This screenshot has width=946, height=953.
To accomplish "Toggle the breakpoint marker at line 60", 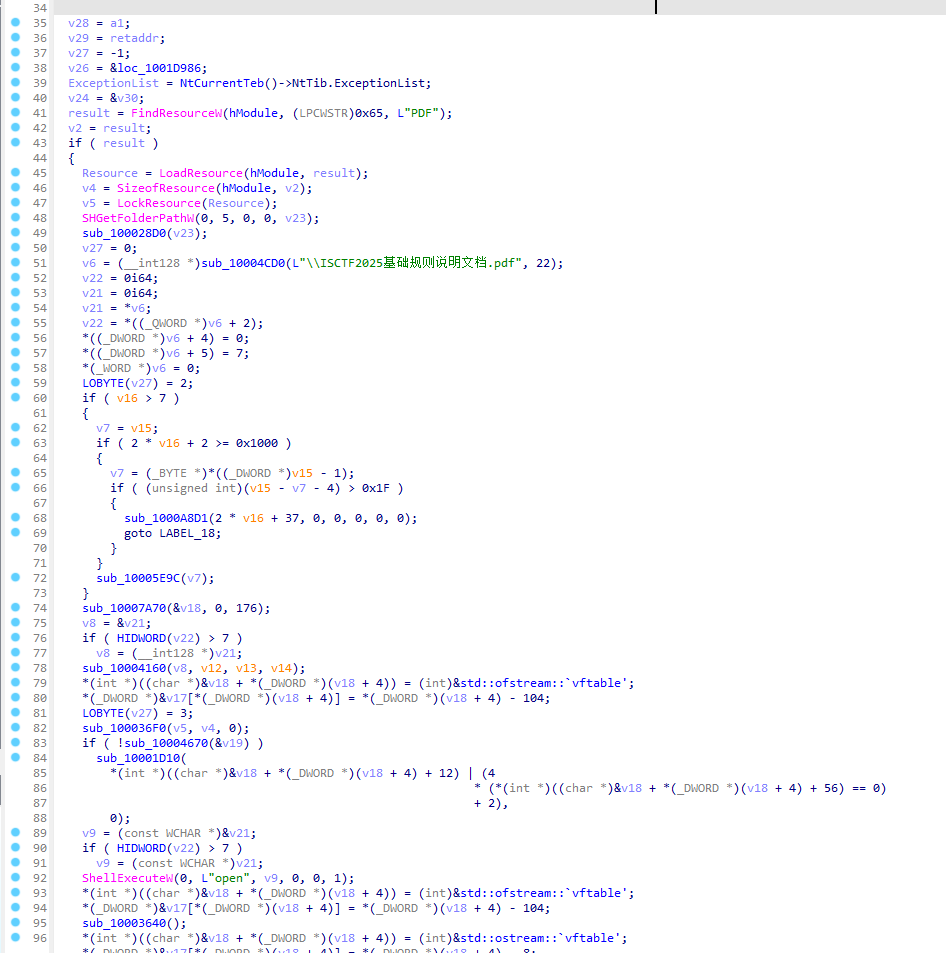I will click(x=15, y=398).
